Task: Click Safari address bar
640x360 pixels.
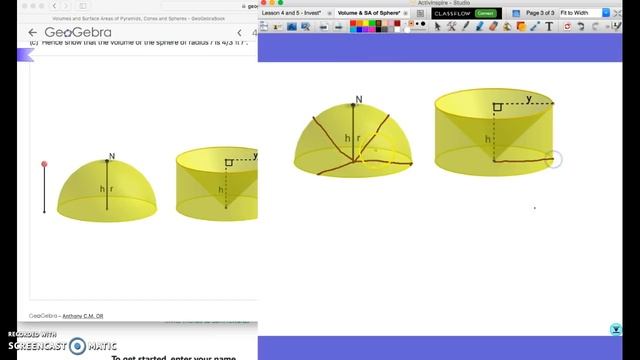Action: (209, 6)
